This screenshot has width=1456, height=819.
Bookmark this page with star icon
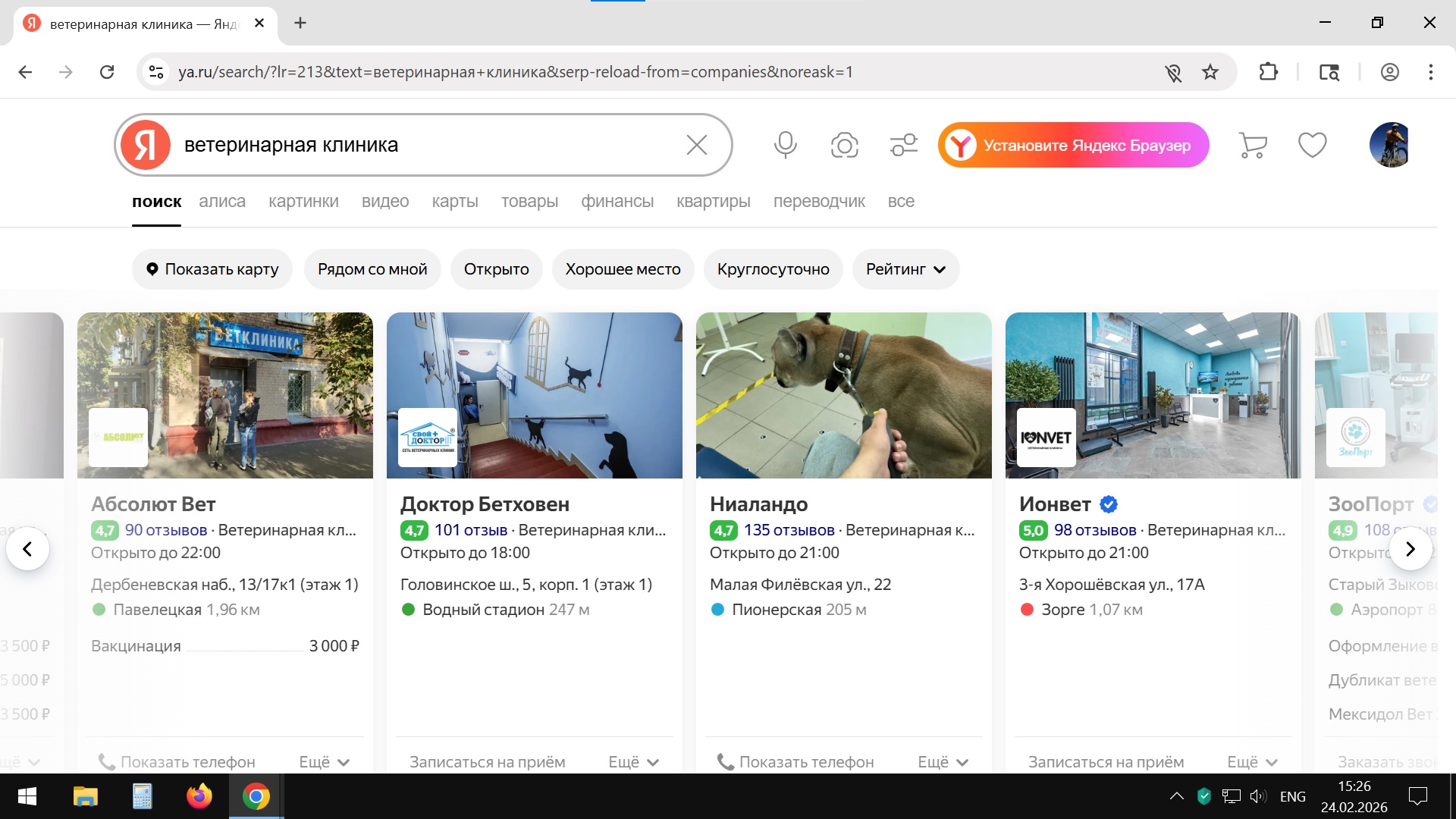pos(1210,72)
